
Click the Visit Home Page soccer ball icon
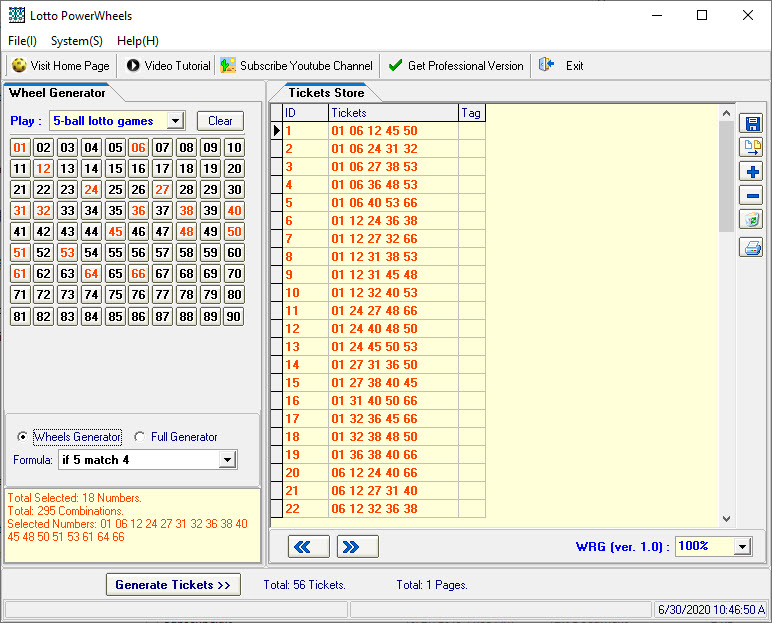(x=19, y=66)
